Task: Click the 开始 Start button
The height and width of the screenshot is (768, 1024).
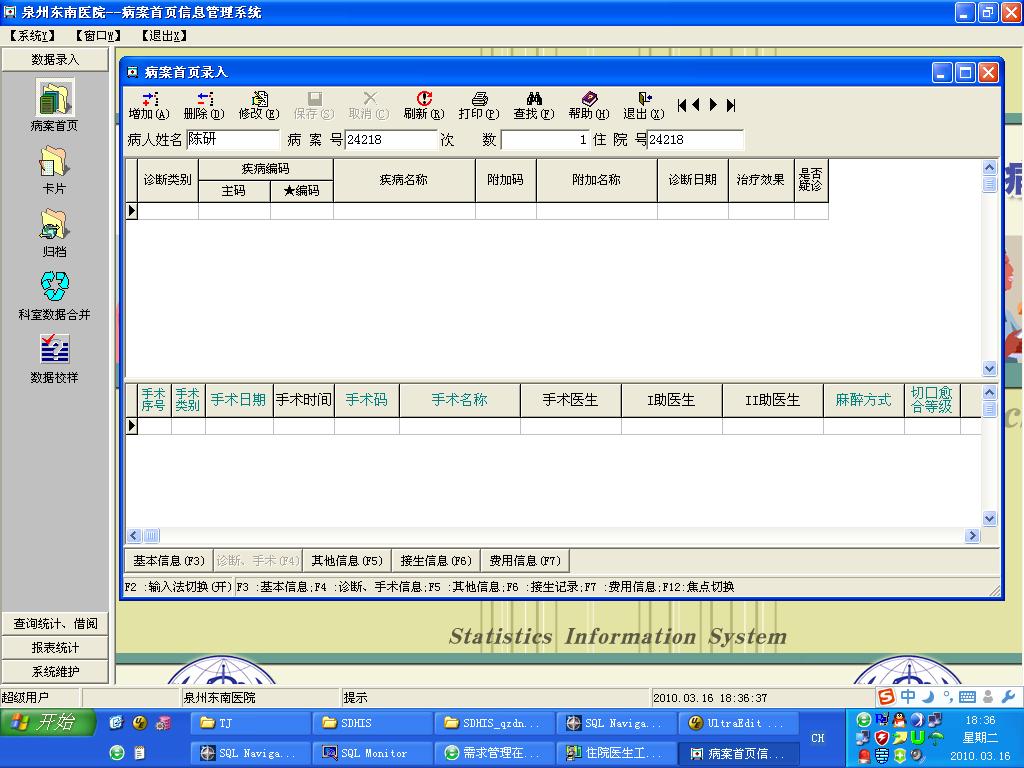Action: click(48, 722)
